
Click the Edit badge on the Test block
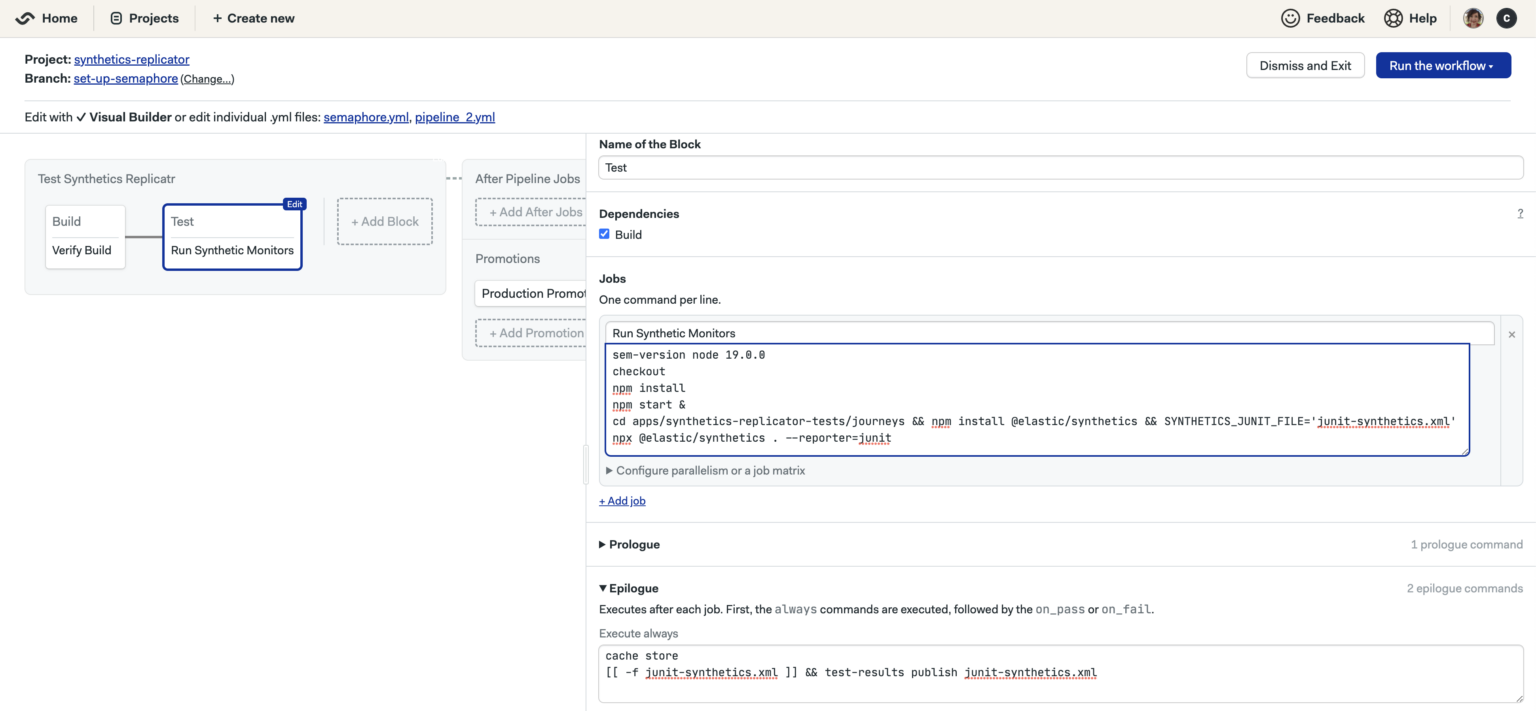coord(294,203)
